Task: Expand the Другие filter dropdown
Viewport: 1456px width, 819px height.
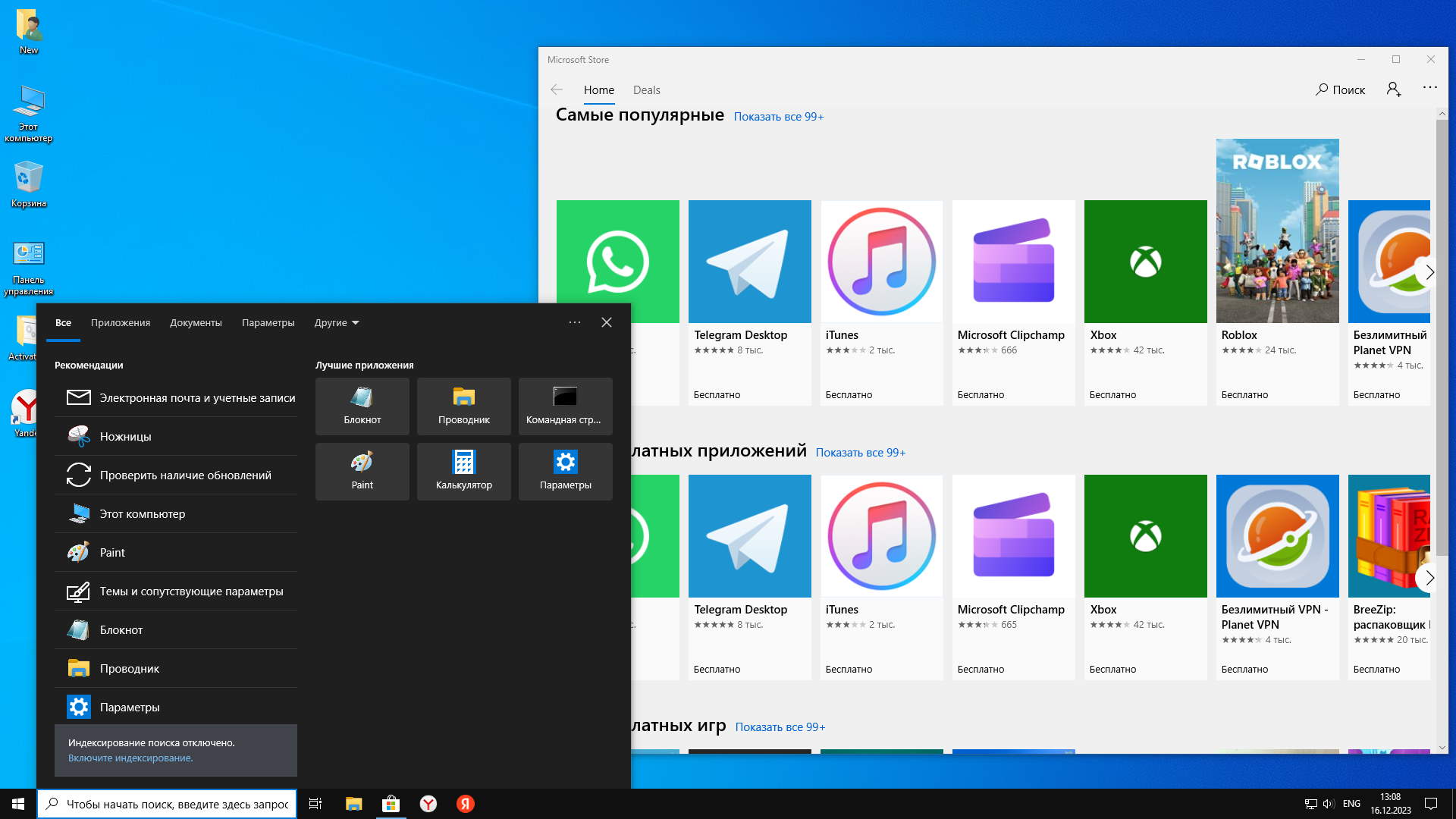Action: [x=337, y=322]
